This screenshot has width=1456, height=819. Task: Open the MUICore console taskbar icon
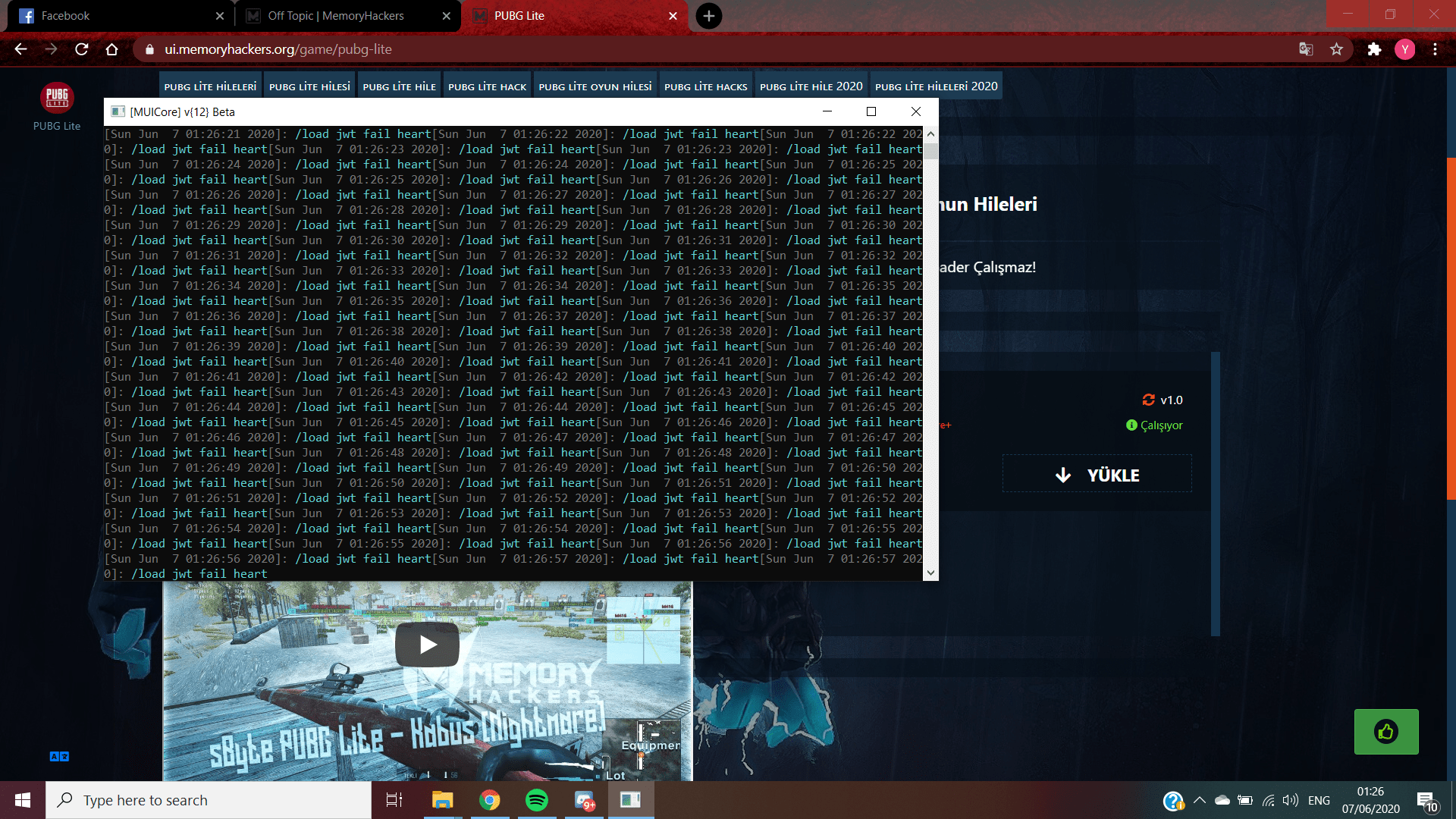click(631, 800)
